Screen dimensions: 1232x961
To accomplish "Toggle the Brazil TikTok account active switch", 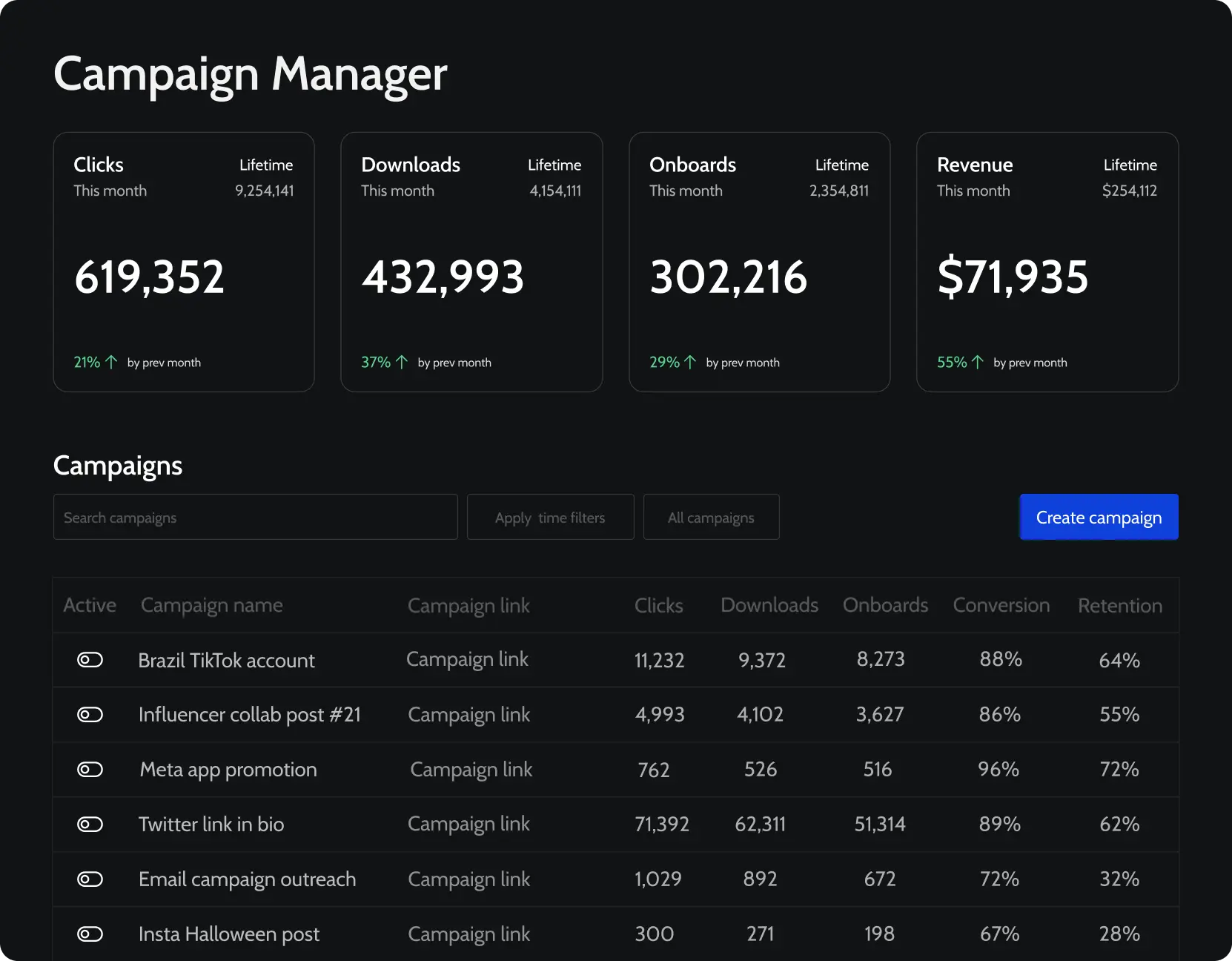I will [89, 660].
